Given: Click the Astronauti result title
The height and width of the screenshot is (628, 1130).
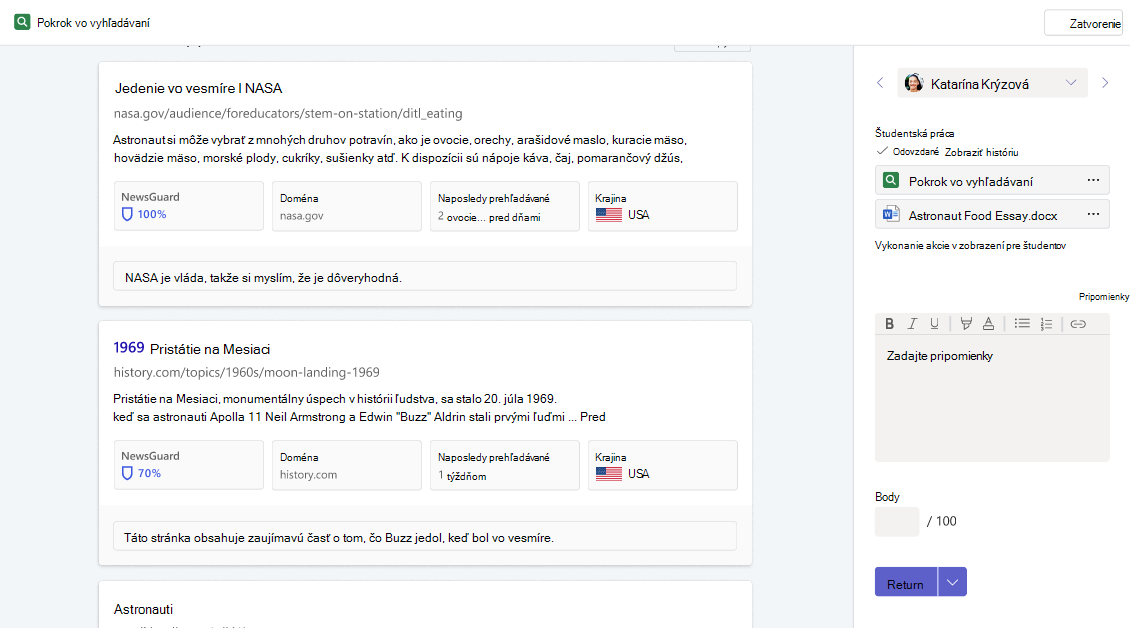Looking at the screenshot, I should click(x=143, y=609).
